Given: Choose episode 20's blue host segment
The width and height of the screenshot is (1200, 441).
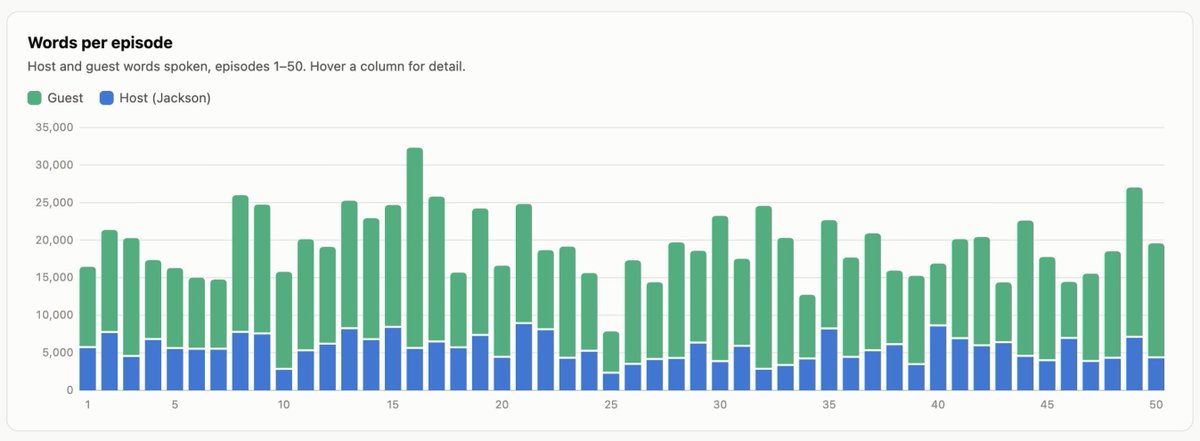Looking at the screenshot, I should click(x=502, y=374).
